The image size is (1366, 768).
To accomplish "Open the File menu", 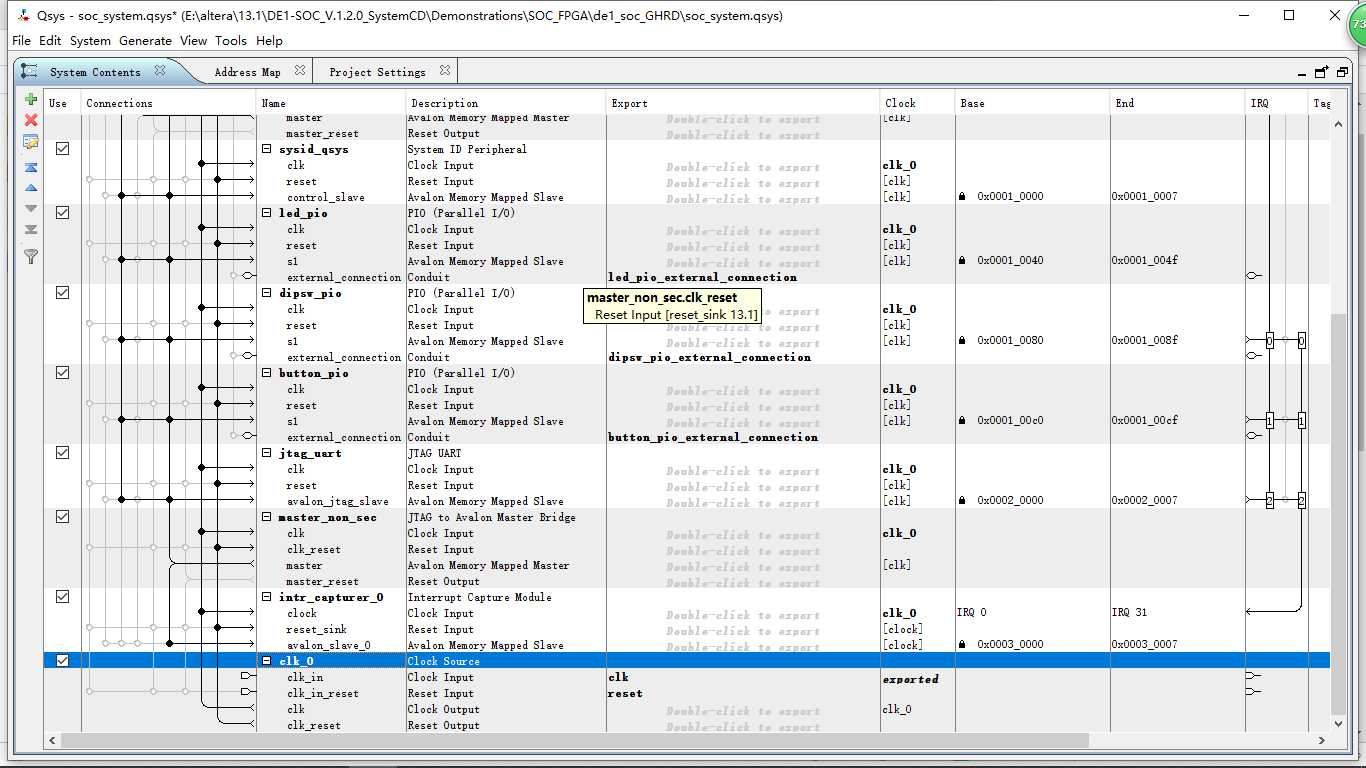I will (x=21, y=41).
